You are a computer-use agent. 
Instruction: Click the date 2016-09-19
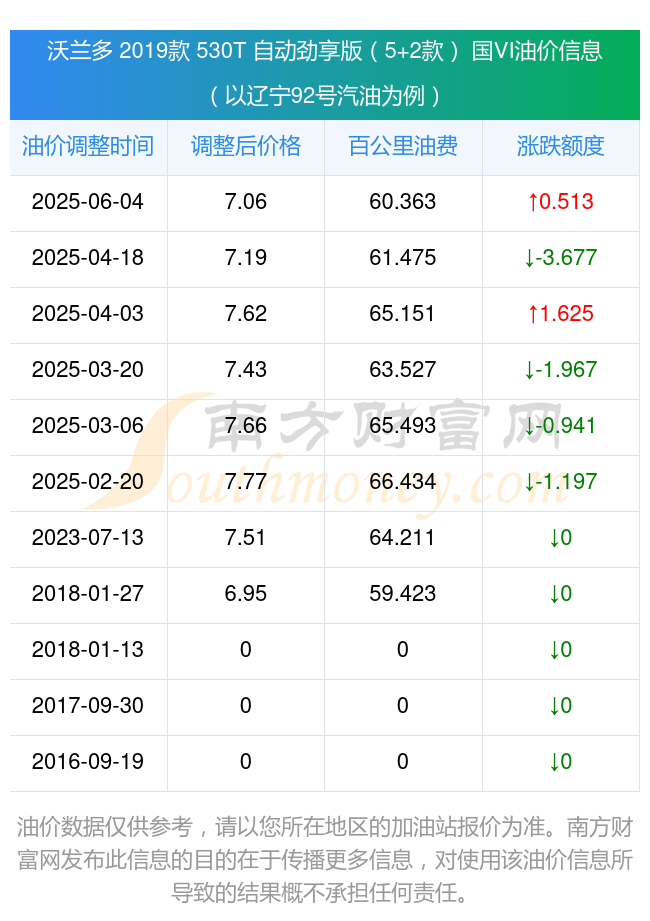click(x=87, y=761)
